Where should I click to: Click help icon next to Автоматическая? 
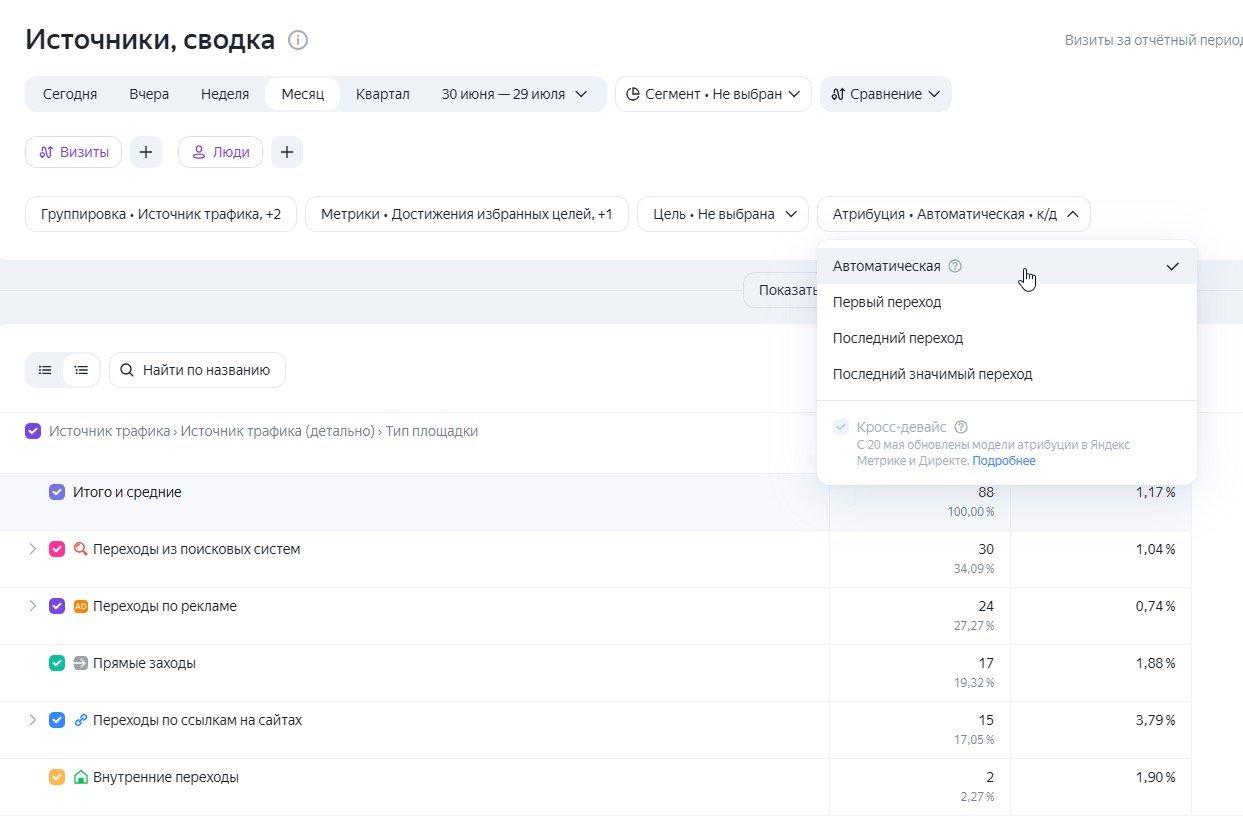[955, 266]
